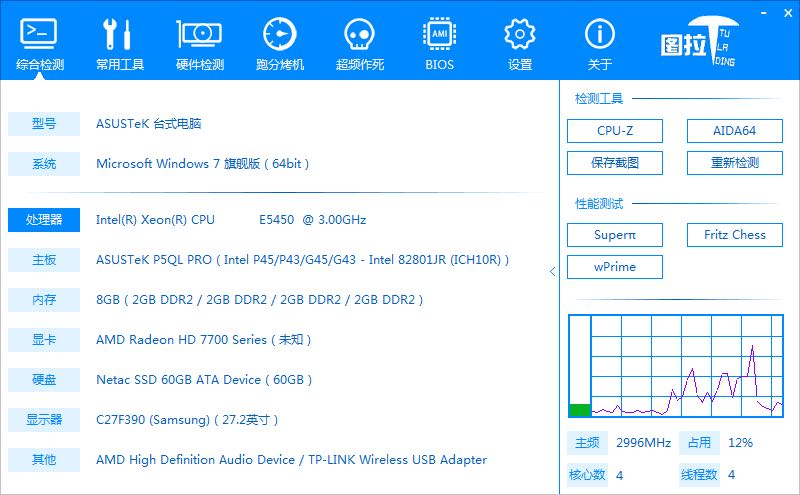800x495 pixels.
Task: Click the 关于 info icon
Action: pyautogui.click(x=599, y=34)
